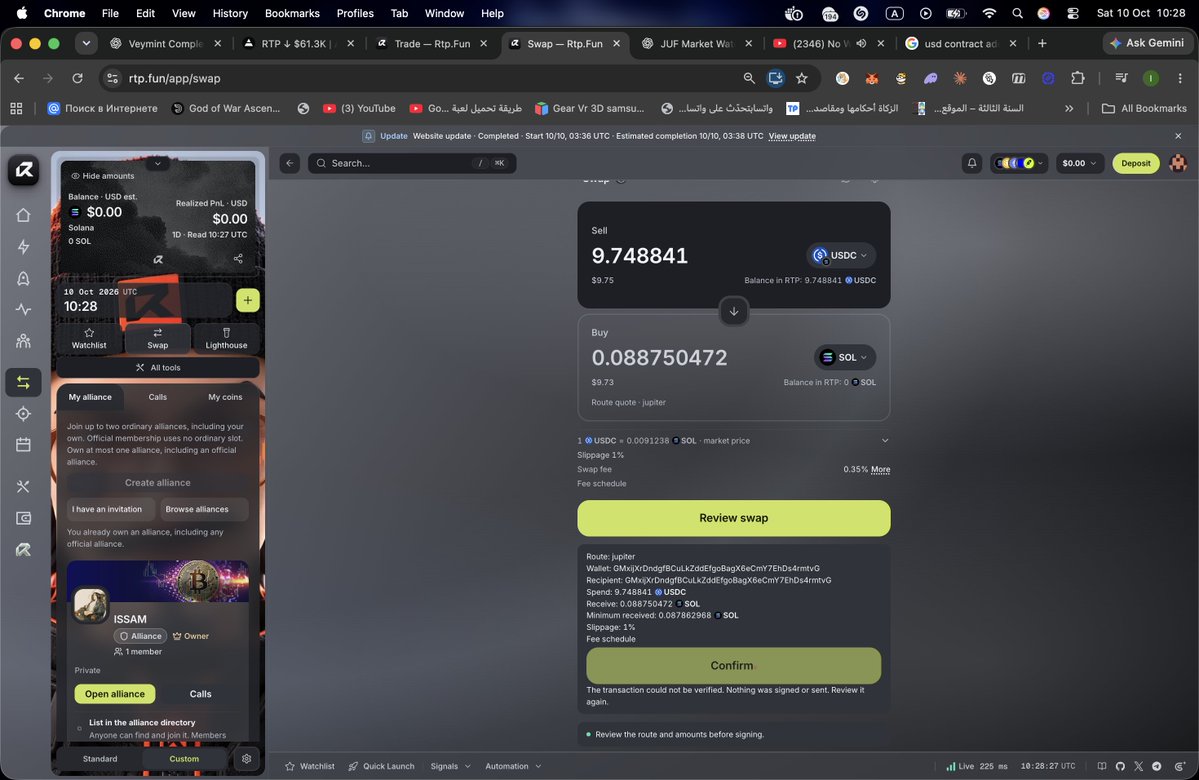The height and width of the screenshot is (780, 1199).
Task: Open the GitHub icon in the status bar
Action: (x=1120, y=766)
